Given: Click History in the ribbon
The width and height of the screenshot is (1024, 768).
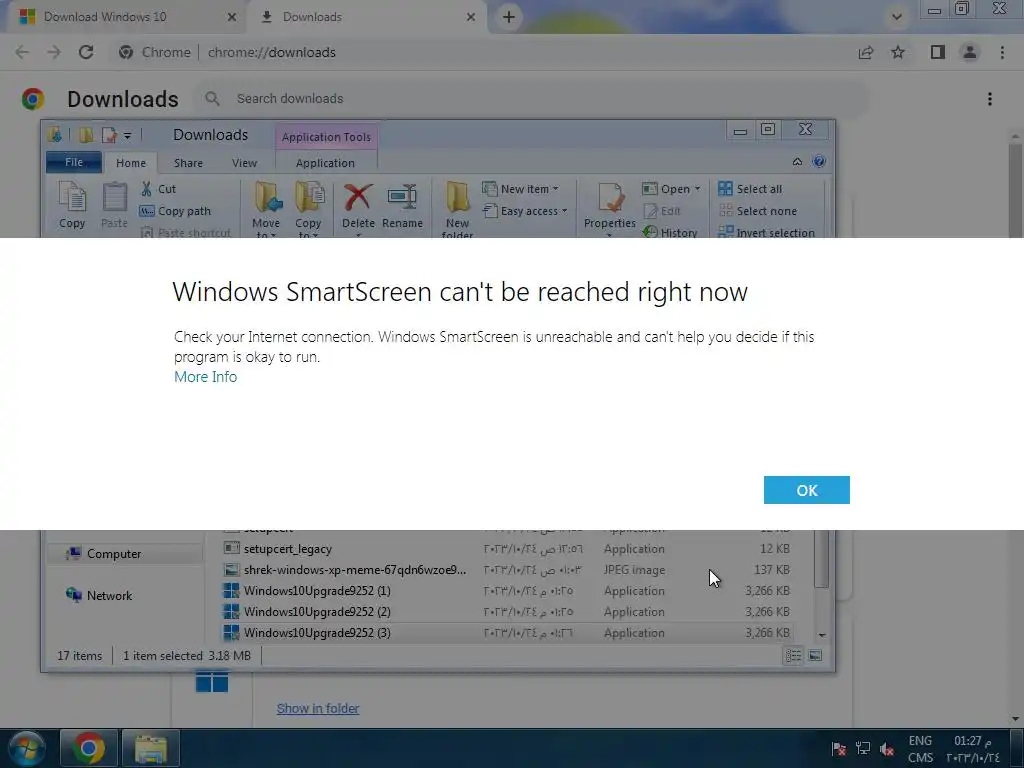Looking at the screenshot, I should coord(670,232).
